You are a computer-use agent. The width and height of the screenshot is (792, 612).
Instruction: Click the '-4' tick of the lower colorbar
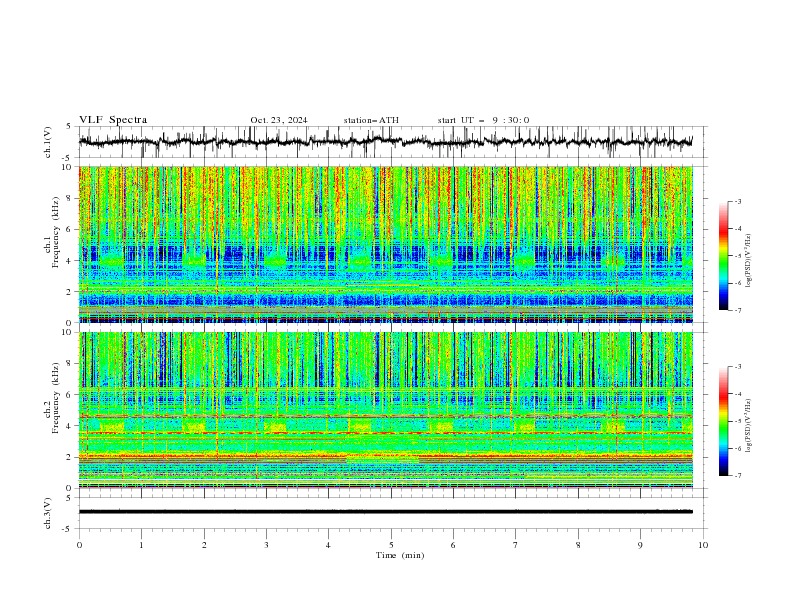[x=738, y=394]
